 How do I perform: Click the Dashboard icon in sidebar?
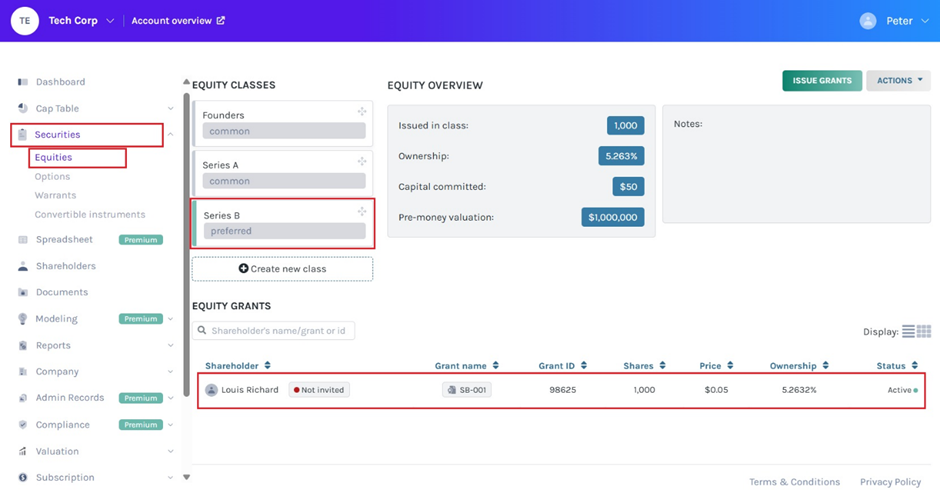23,82
